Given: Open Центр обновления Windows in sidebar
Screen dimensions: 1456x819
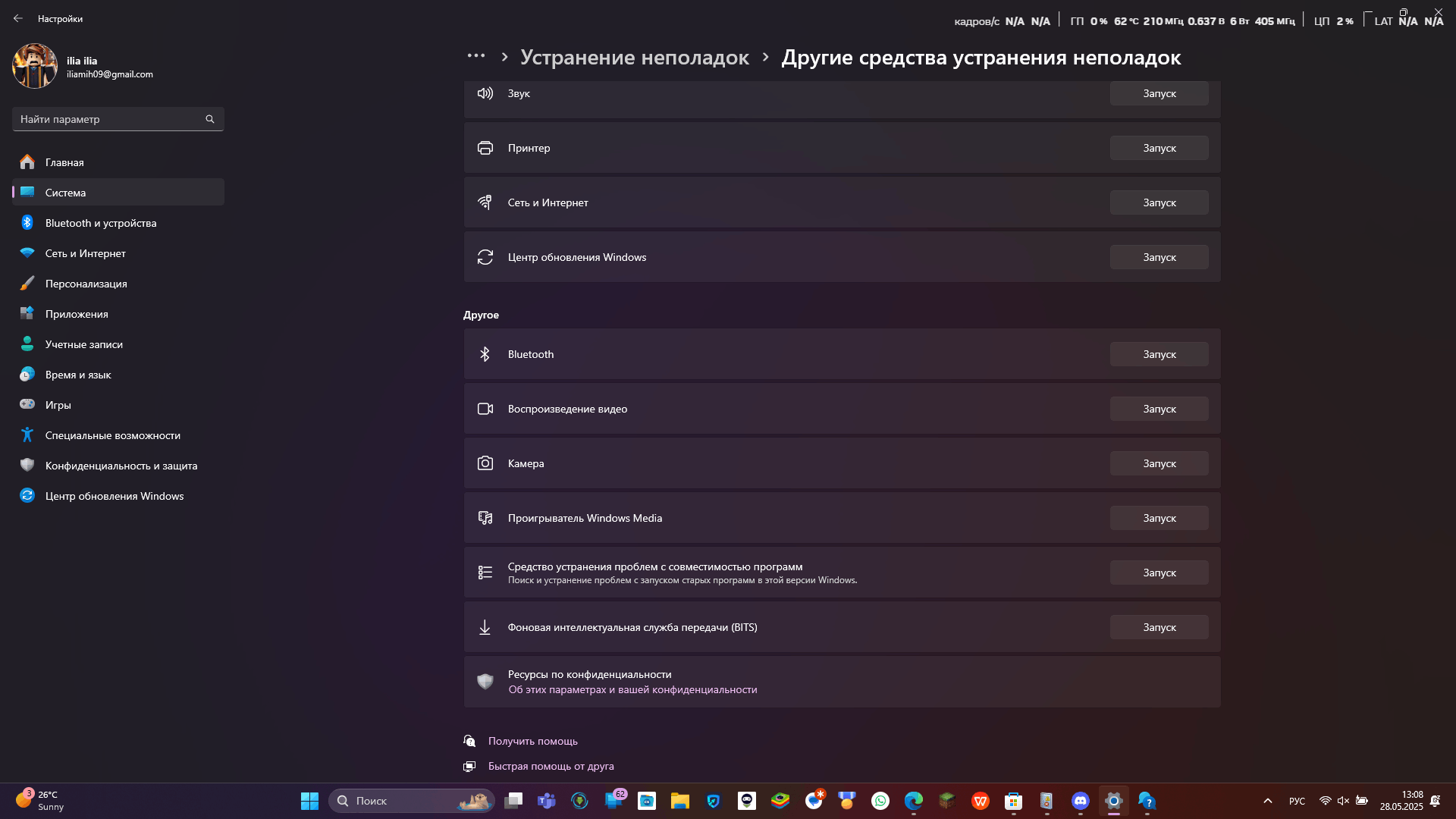Looking at the screenshot, I should click(114, 496).
